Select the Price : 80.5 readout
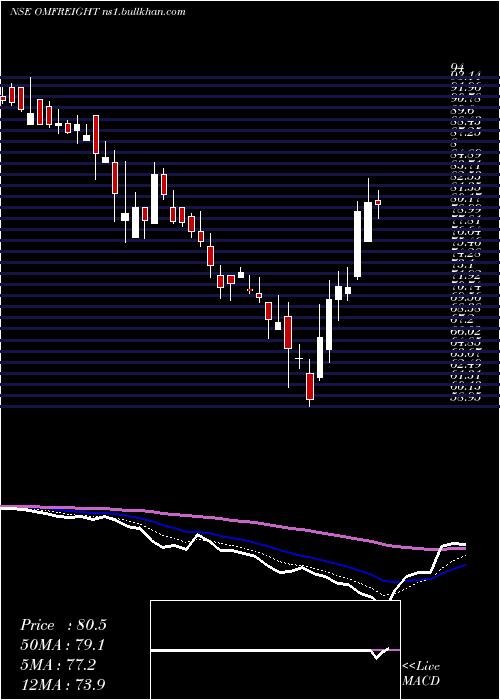 point(63,625)
